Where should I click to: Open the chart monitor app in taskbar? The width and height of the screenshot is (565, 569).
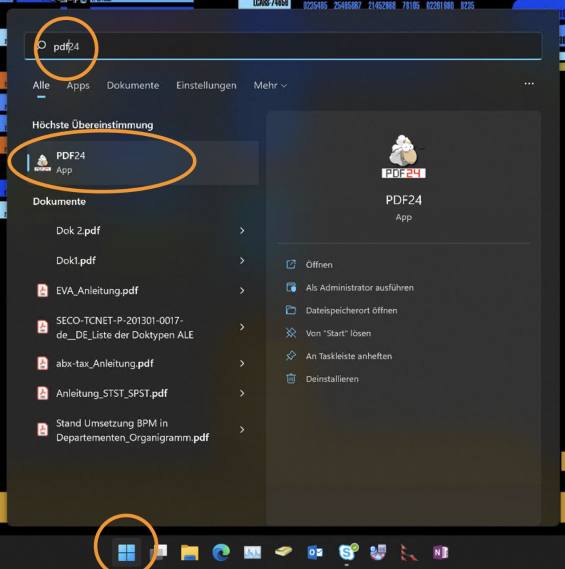tap(252, 552)
